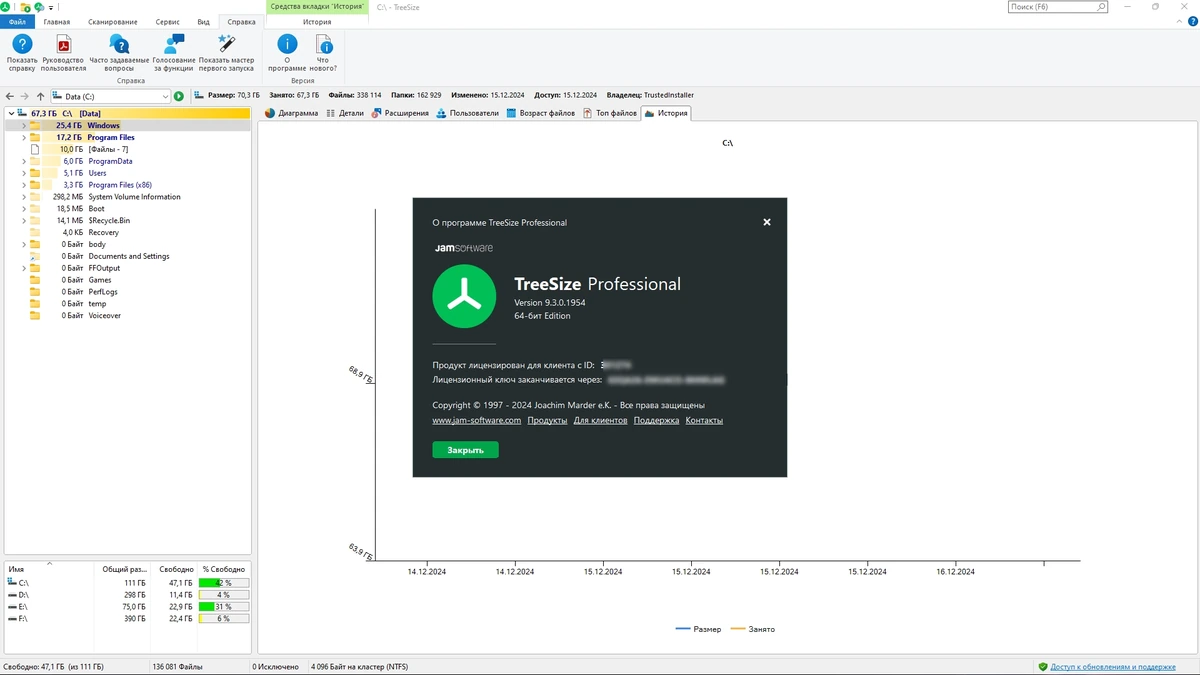Open the Детали view tab
This screenshot has width=1200, height=675.
(x=345, y=113)
